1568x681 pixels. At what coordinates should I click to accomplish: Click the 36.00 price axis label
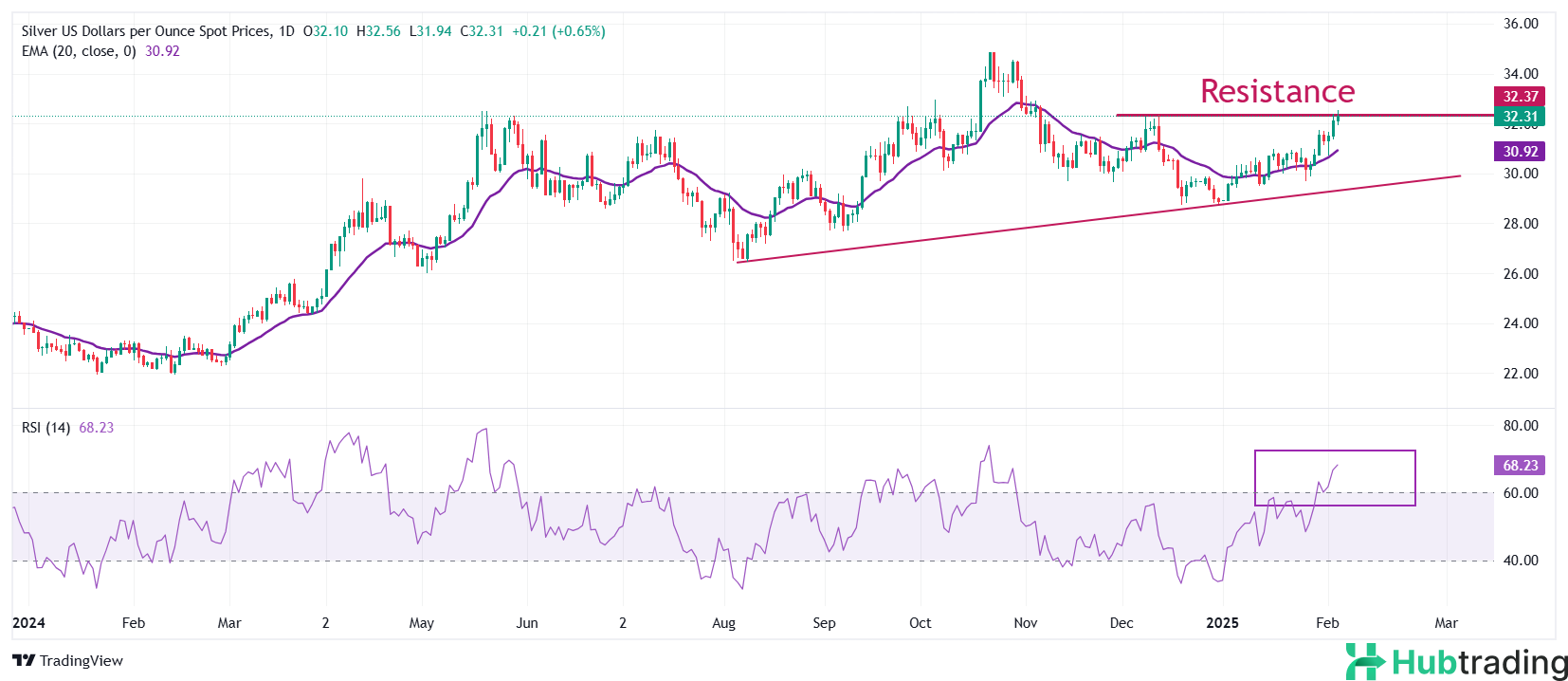[1521, 24]
